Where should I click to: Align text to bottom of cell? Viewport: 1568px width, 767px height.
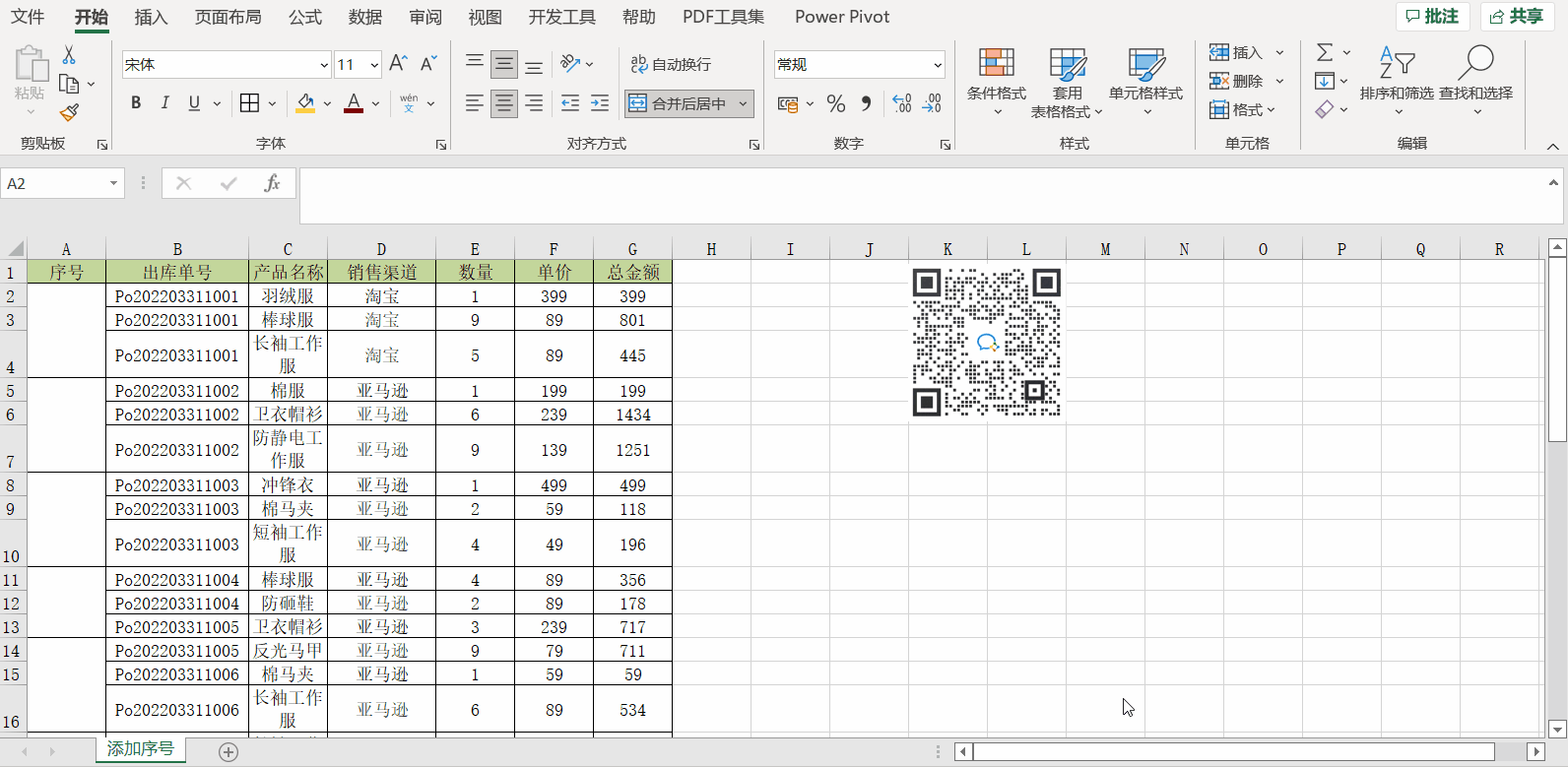tap(534, 64)
